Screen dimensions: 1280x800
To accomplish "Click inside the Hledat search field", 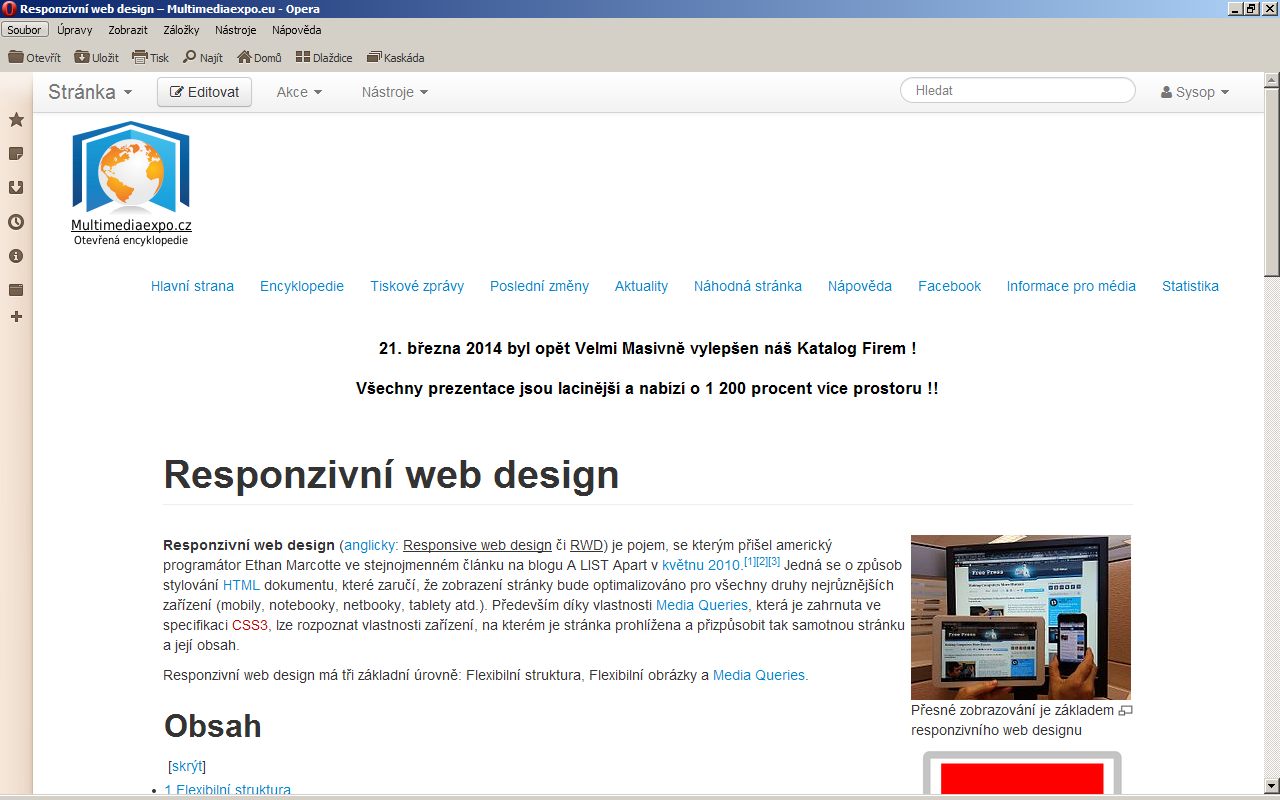I will (x=1017, y=90).
